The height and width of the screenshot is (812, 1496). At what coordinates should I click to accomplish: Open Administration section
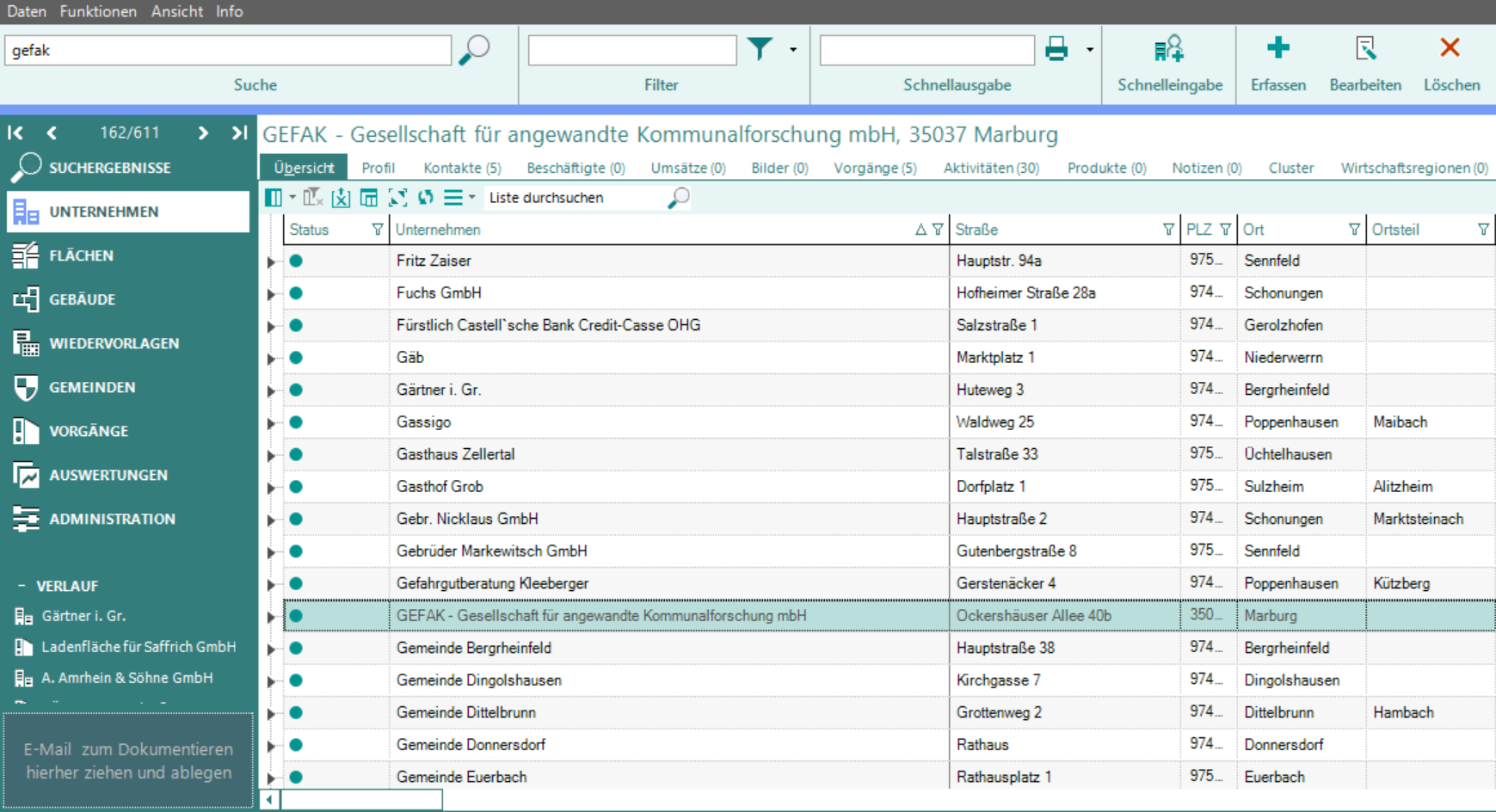[x=128, y=519]
